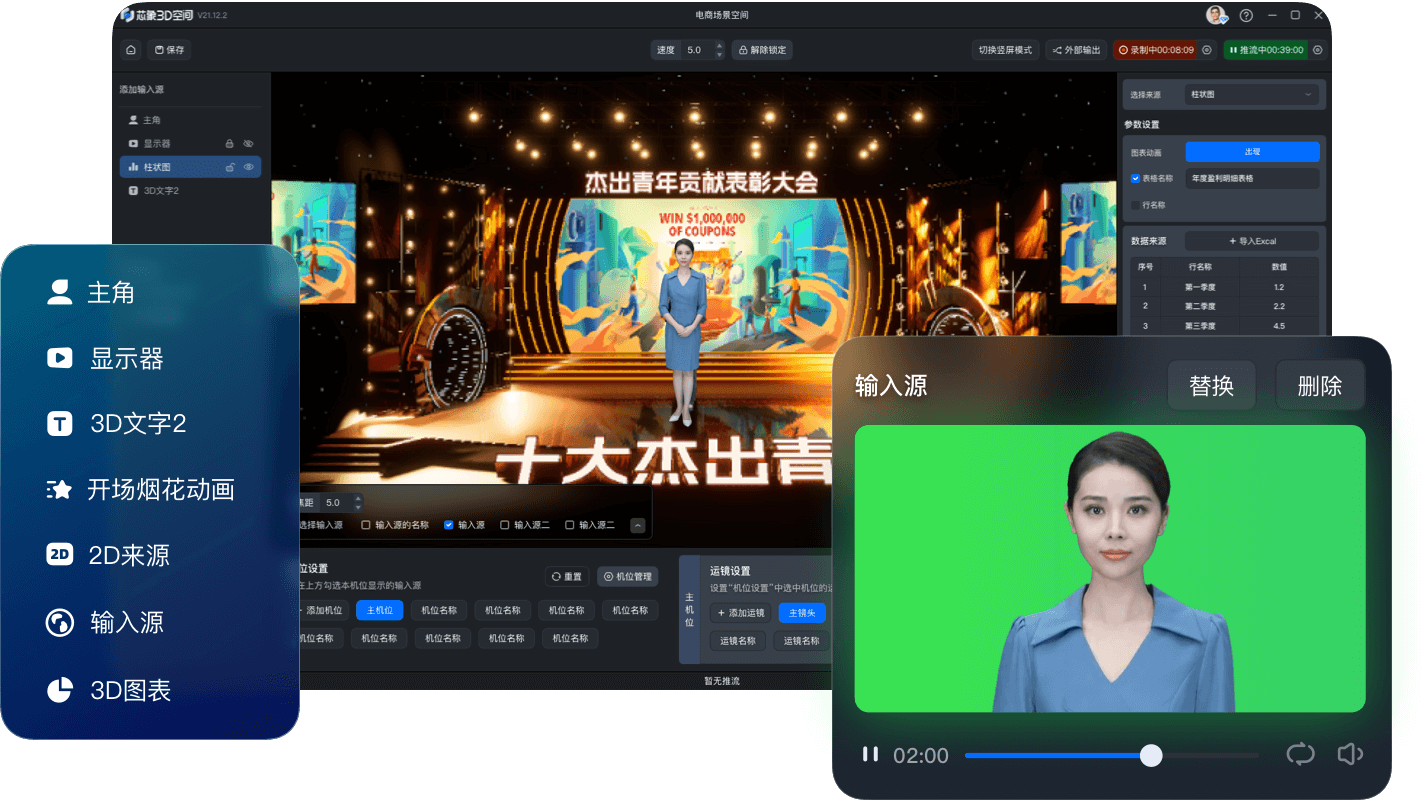This screenshot has width=1426, height=802.
Task: Enable the 行名称 checkbox
Action: 1135,205
